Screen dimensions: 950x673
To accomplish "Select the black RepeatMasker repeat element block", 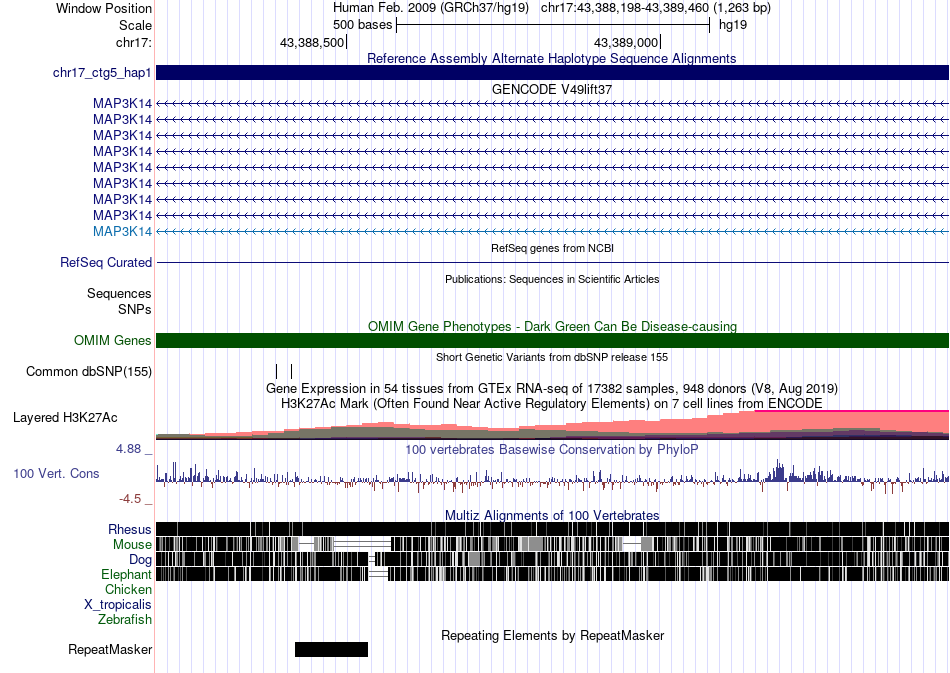I will pos(331,649).
